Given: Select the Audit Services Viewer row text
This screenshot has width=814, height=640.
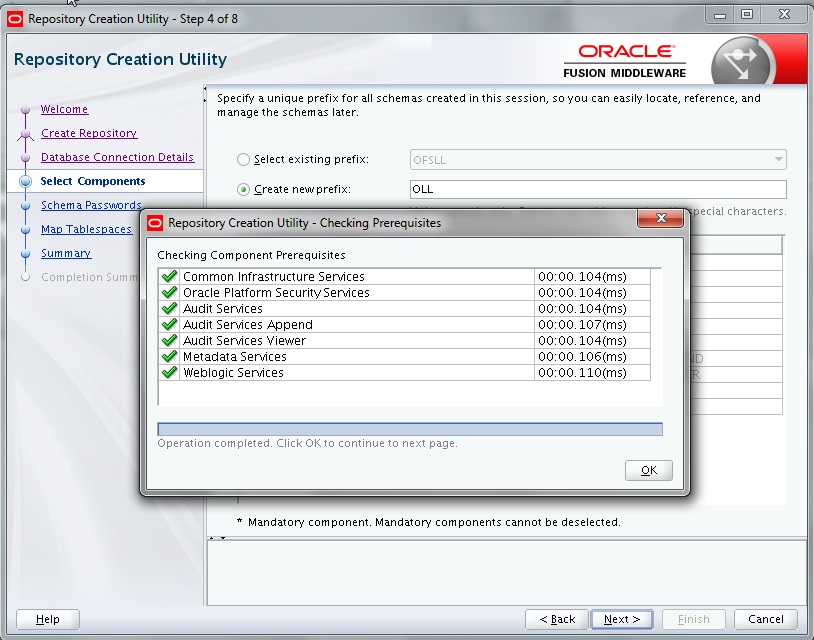Looking at the screenshot, I should pos(245,341).
